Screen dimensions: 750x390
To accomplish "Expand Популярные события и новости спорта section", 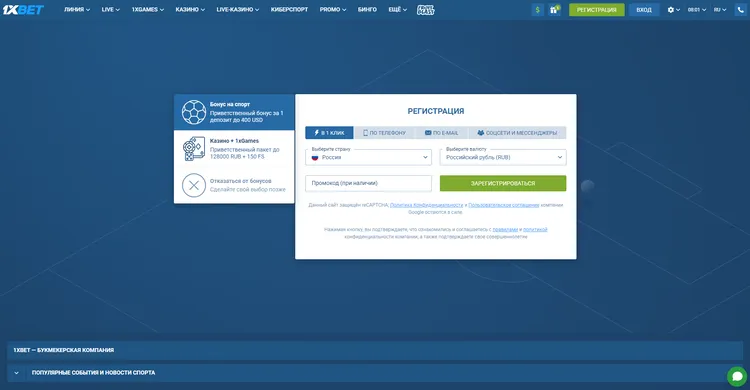I will point(375,373).
